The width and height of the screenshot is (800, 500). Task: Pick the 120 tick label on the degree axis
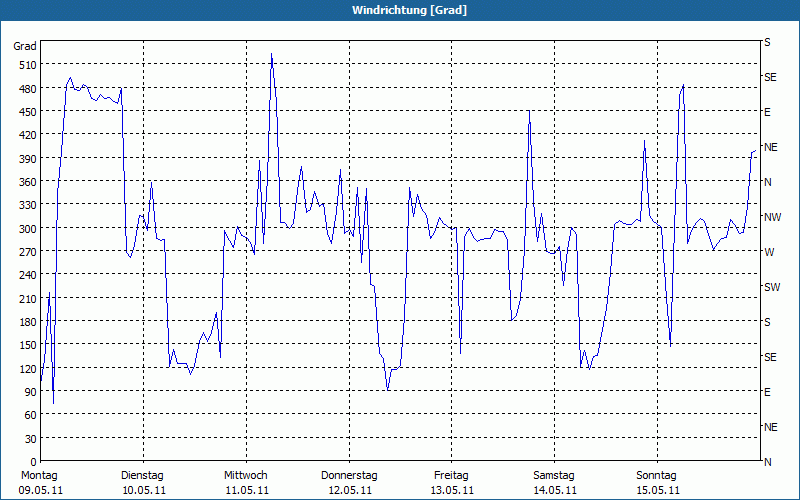pos(28,368)
